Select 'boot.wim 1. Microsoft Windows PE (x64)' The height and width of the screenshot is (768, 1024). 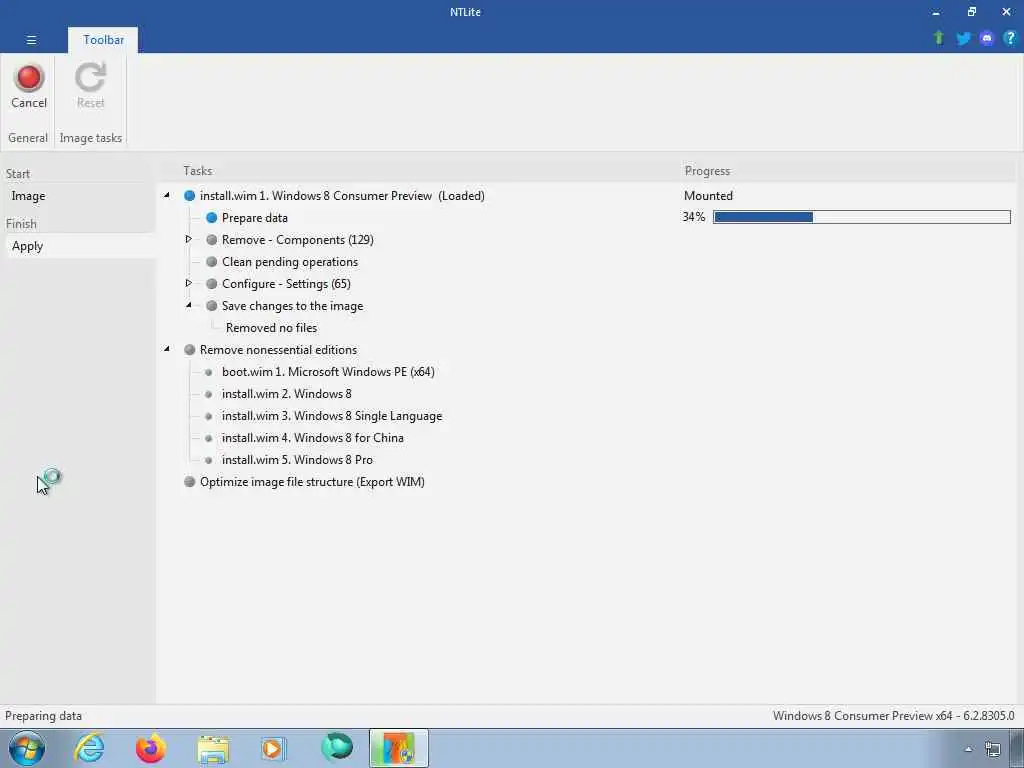[x=328, y=372]
